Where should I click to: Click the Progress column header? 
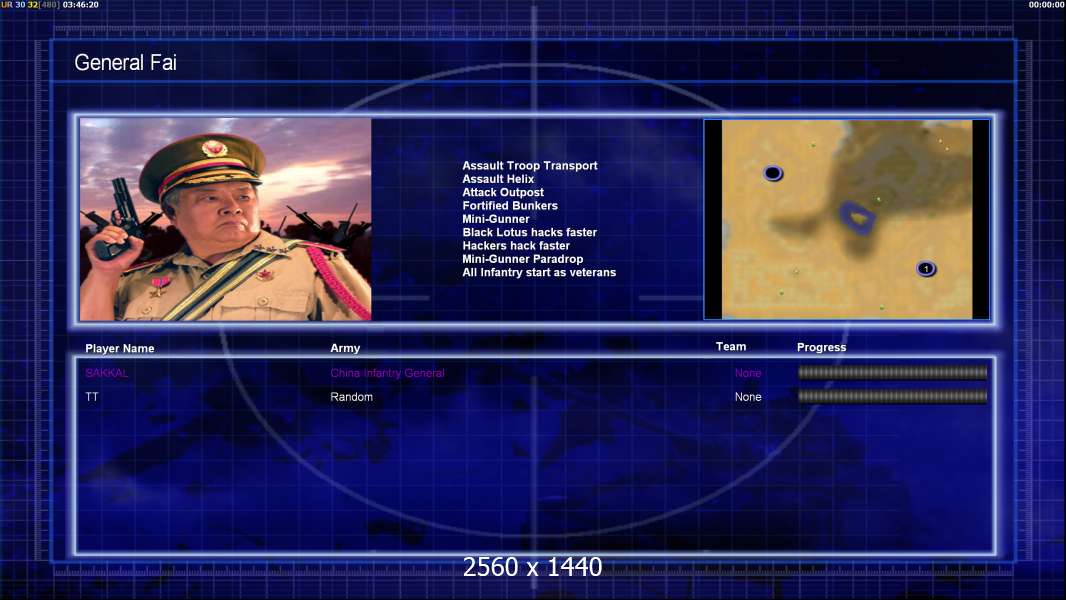pyautogui.click(x=821, y=347)
